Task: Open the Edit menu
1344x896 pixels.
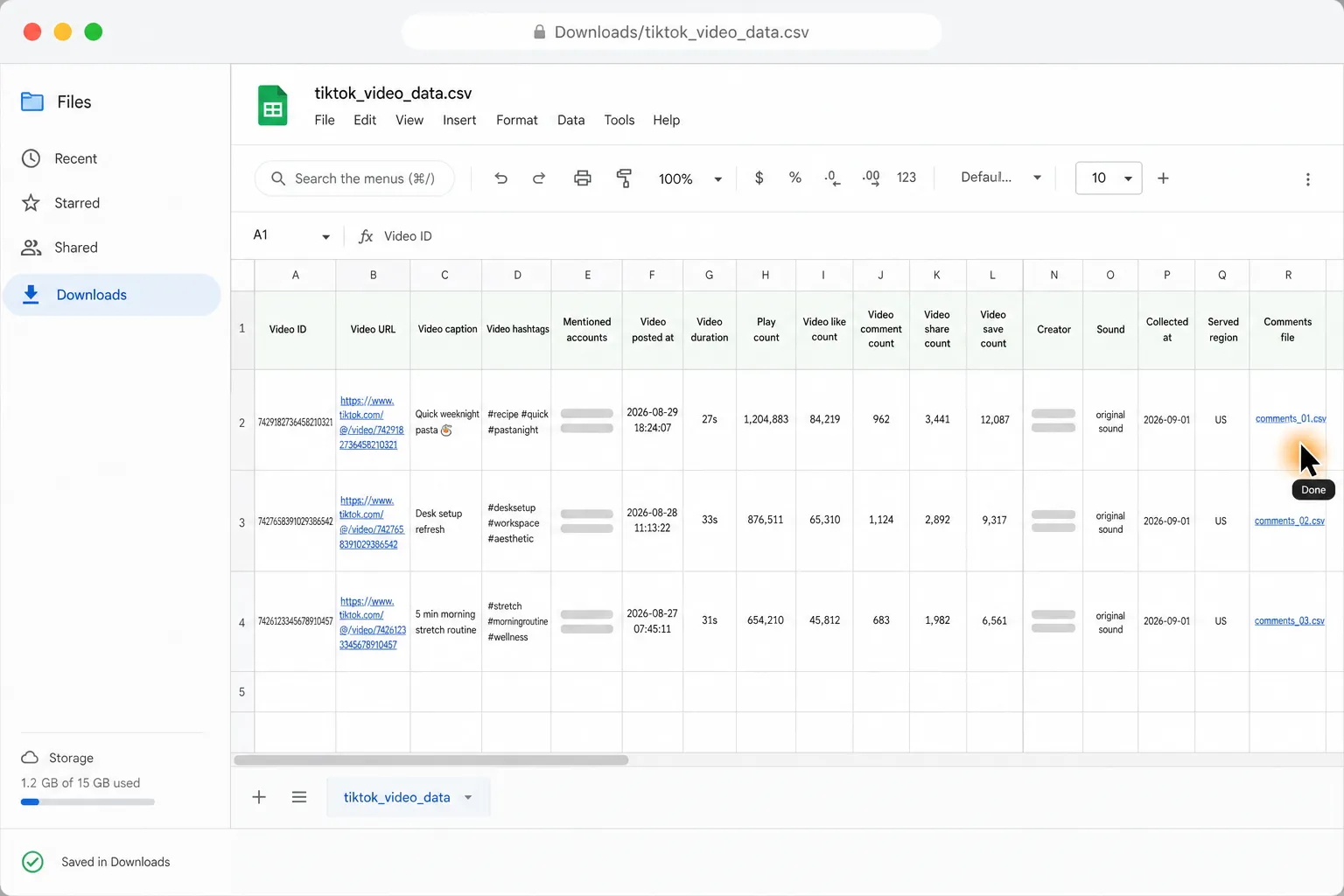Action: point(365,120)
